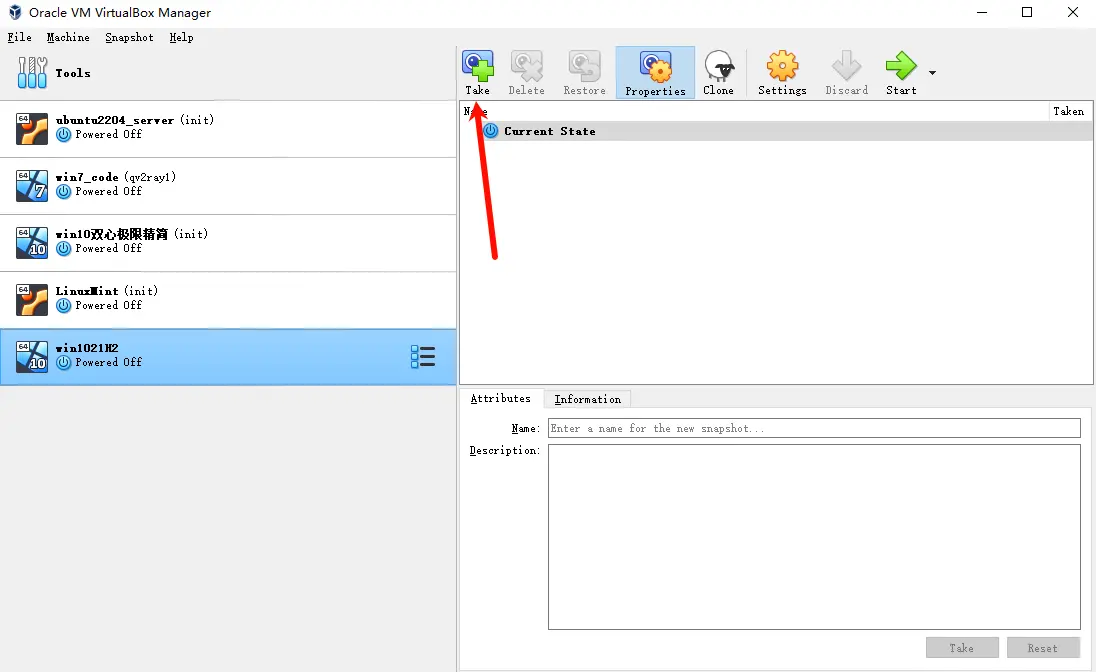Open the Tools icon in the sidebar
This screenshot has height=672, width=1096.
32,73
